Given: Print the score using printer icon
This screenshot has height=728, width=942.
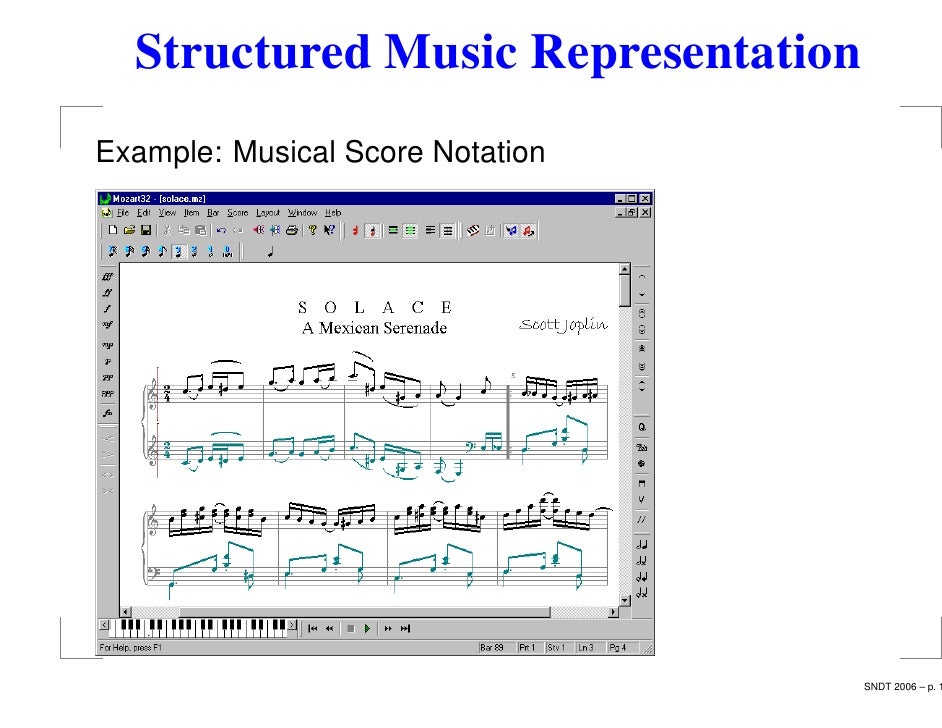Looking at the screenshot, I should point(292,230).
